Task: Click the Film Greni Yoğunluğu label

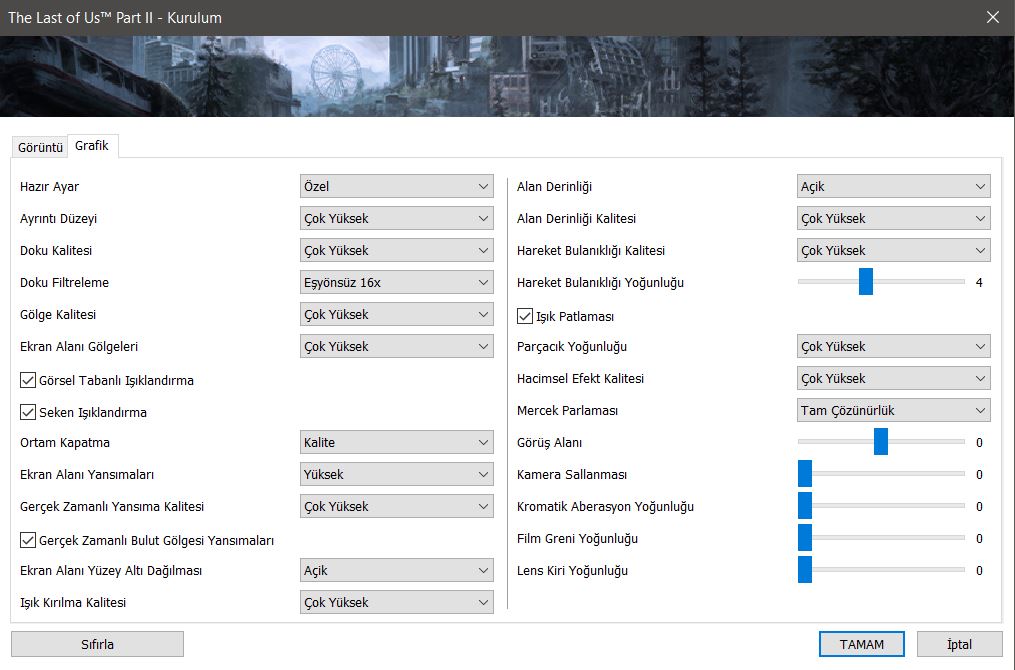Action: click(577, 539)
